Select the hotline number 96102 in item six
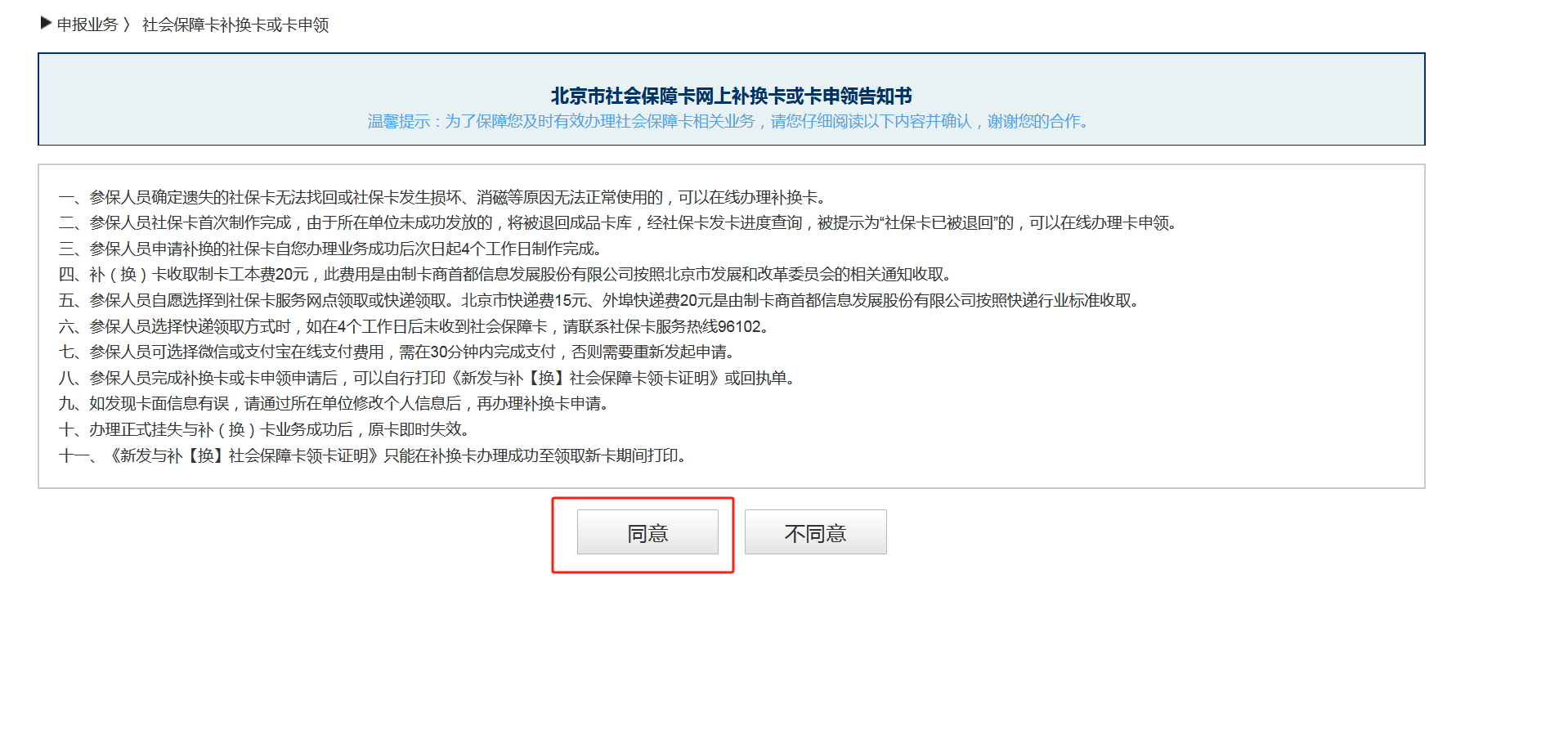1568x749 pixels. pos(741,326)
